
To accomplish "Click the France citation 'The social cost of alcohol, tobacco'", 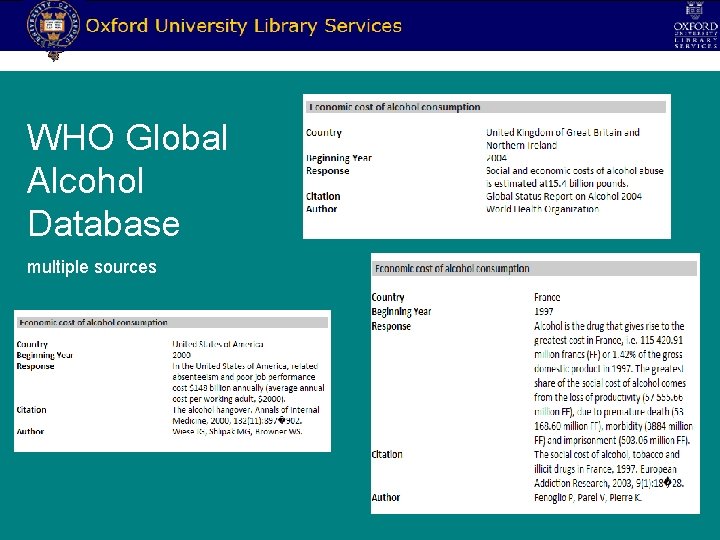I will pos(609,468).
